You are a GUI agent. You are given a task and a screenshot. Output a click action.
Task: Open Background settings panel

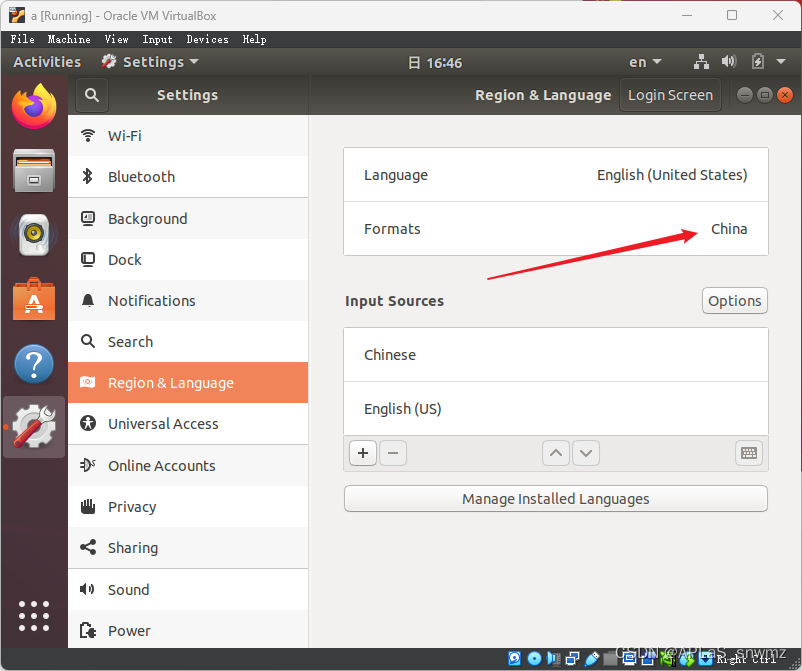coord(188,219)
